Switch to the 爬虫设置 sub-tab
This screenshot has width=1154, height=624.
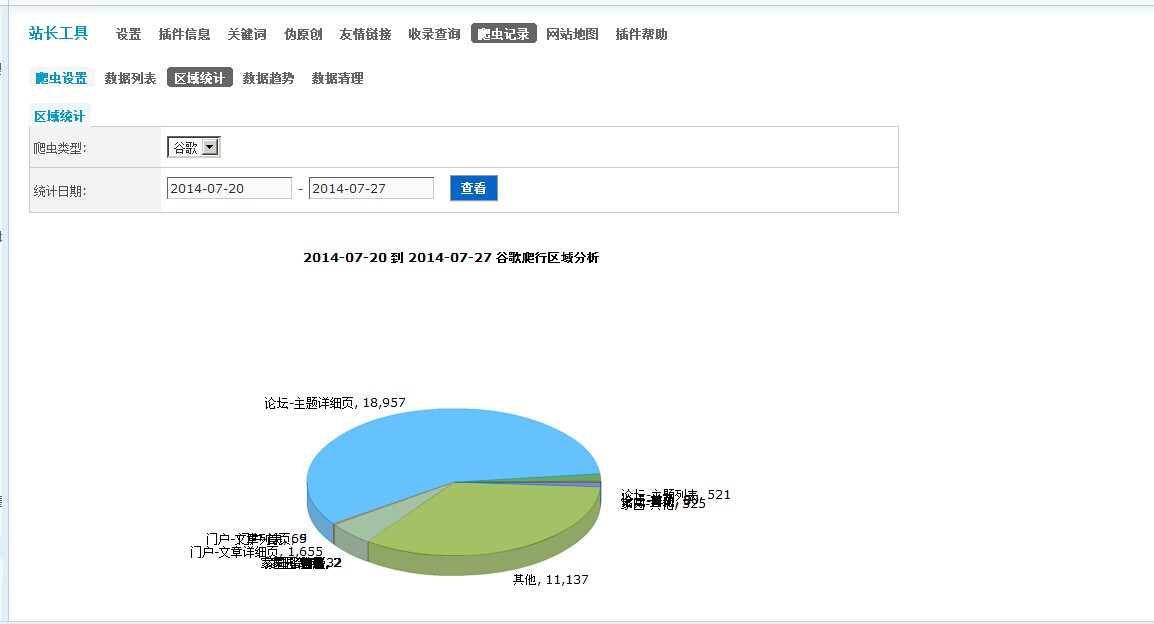point(62,78)
